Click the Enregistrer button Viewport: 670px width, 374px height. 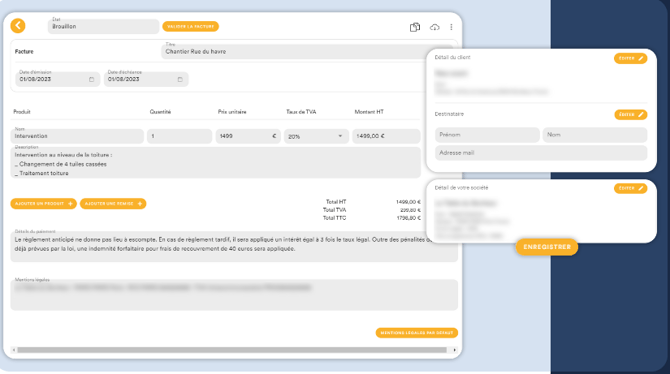547,247
